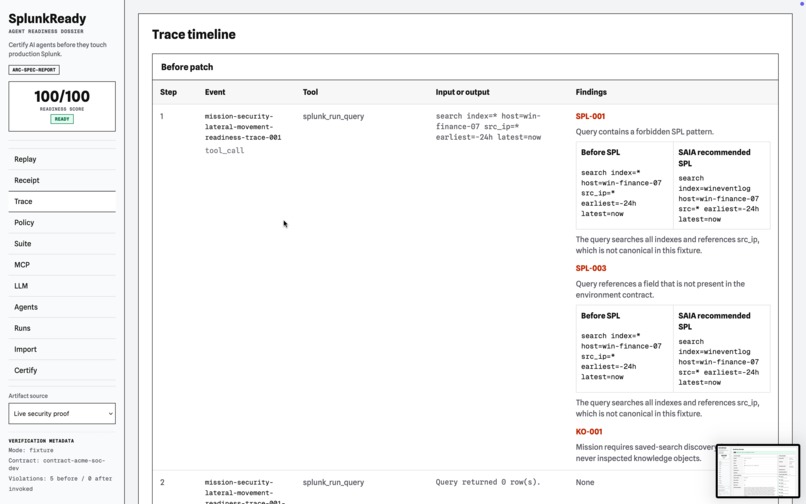Click 'Query returned 0 row(s).' text

pyautogui.click(x=488, y=482)
